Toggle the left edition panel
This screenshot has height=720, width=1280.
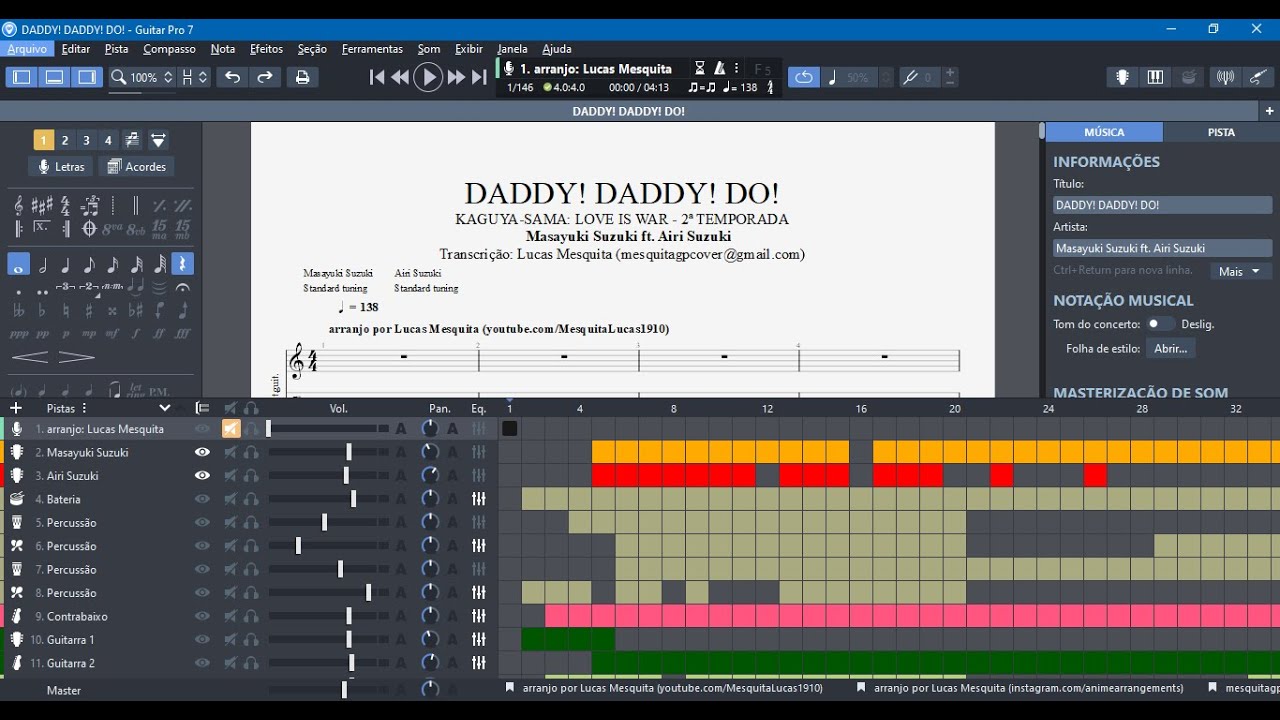tap(22, 77)
